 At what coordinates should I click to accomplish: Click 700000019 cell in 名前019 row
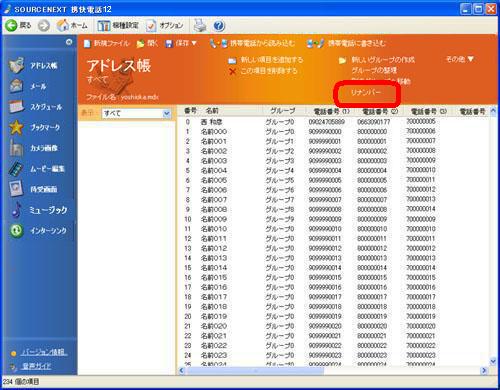(x=421, y=316)
